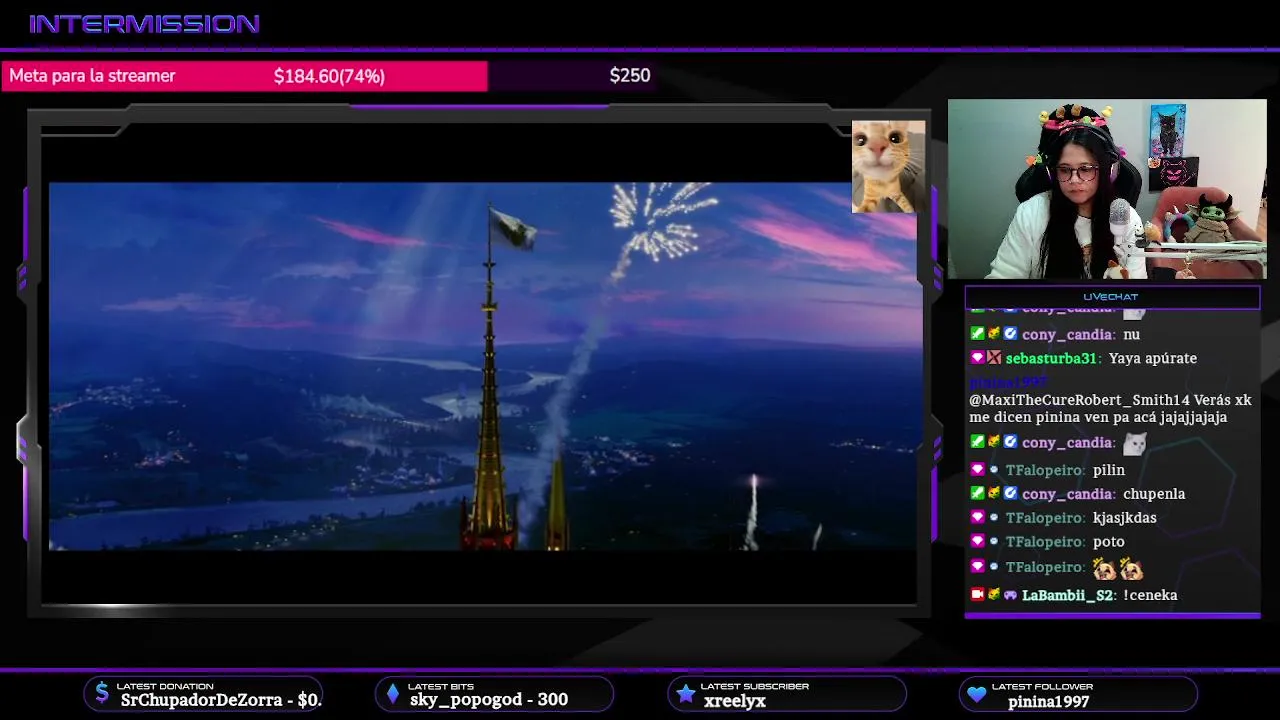Click "Meta para la streamer" label

tap(92, 76)
